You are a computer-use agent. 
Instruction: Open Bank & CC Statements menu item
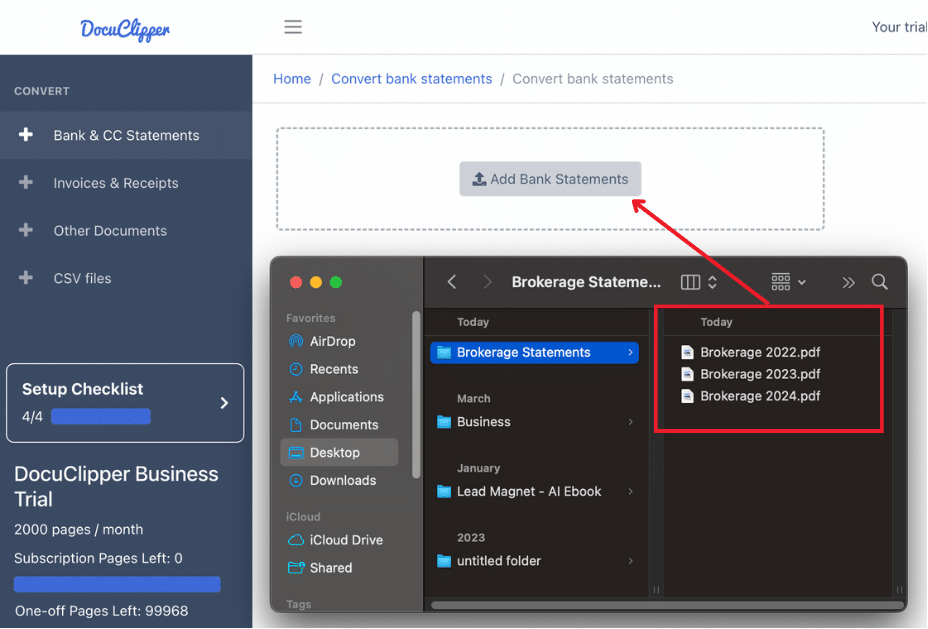[x=126, y=136]
